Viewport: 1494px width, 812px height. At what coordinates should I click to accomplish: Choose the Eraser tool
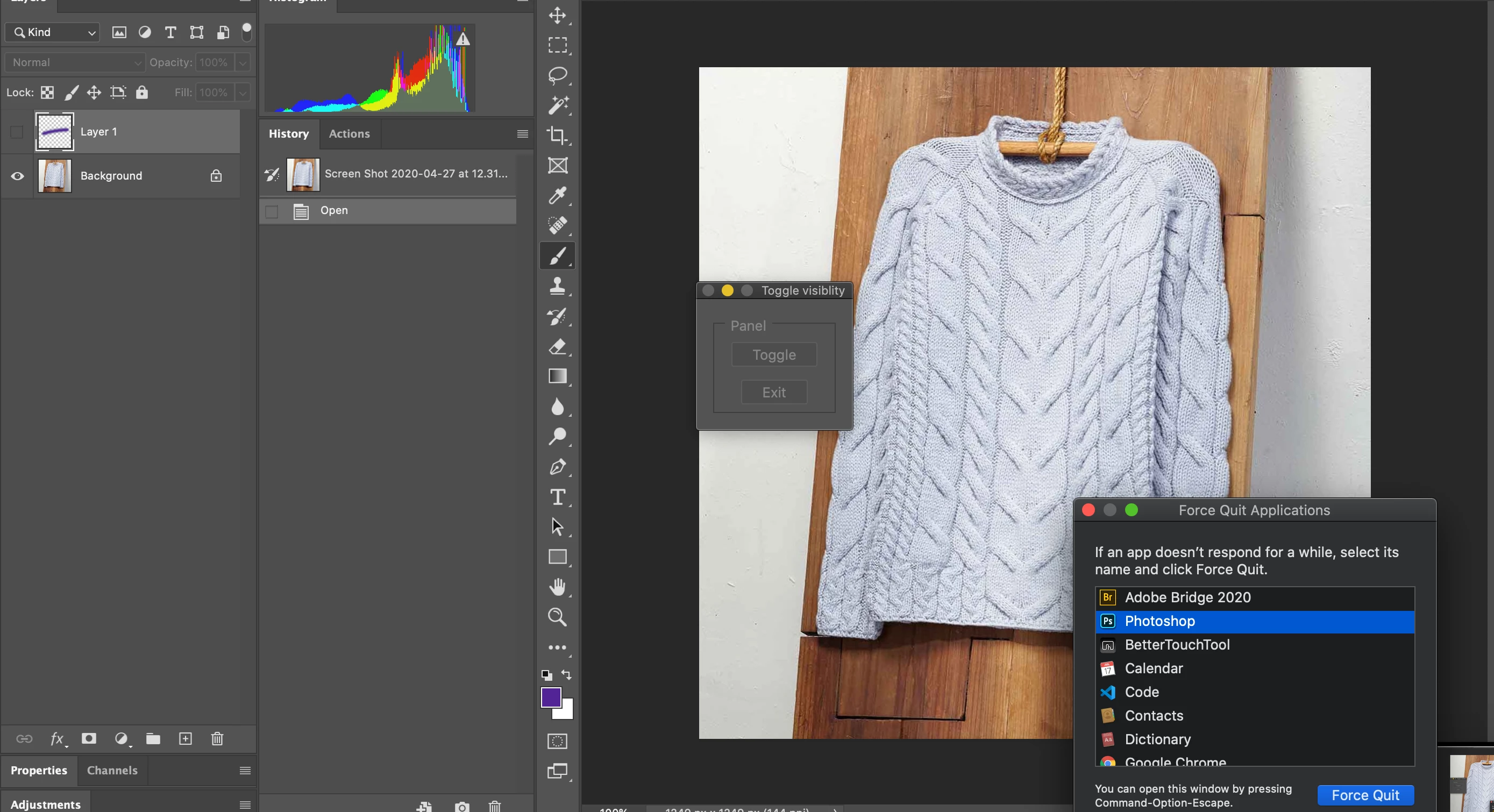point(557,347)
